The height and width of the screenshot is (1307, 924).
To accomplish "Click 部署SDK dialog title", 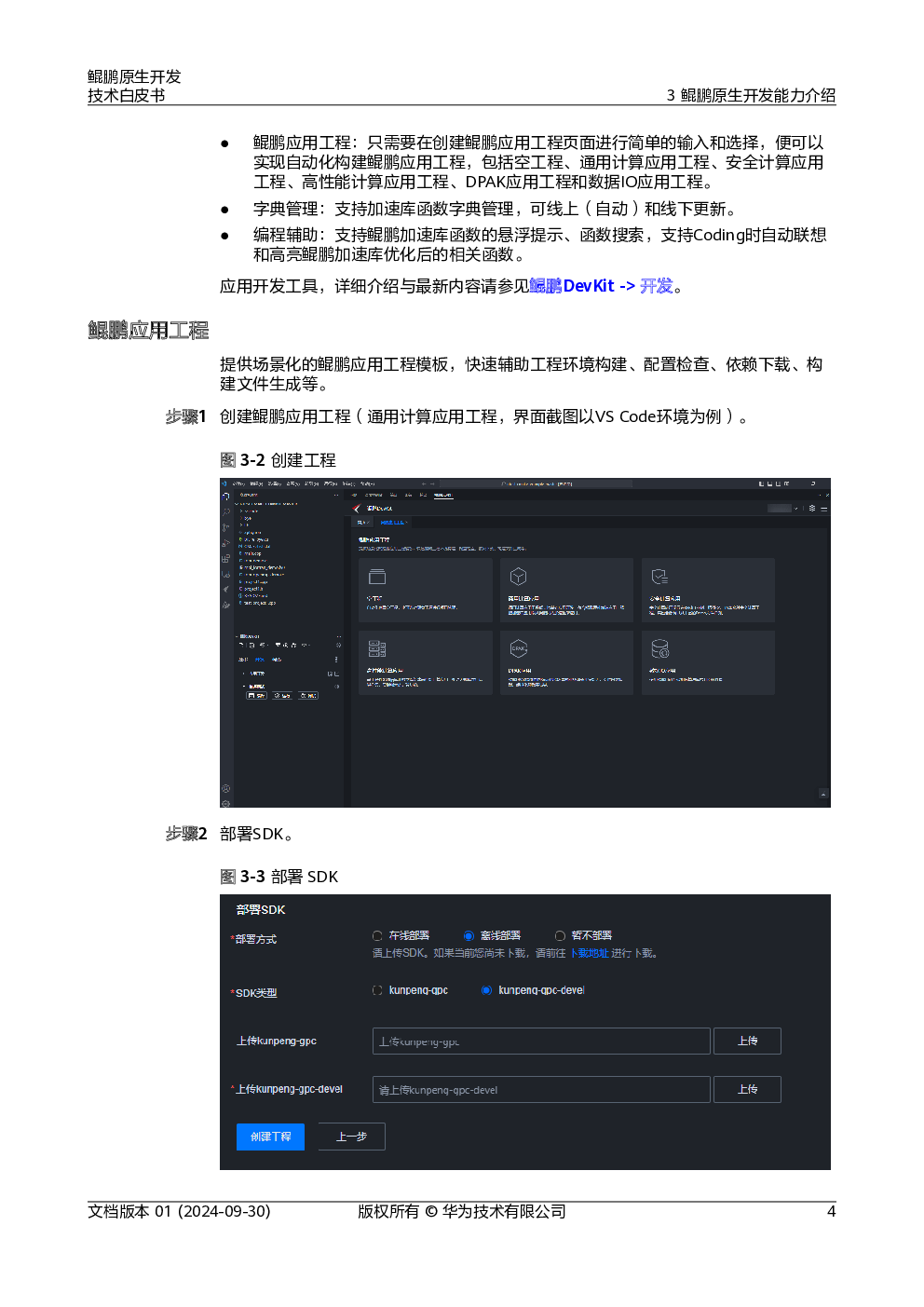I will 261,910.
